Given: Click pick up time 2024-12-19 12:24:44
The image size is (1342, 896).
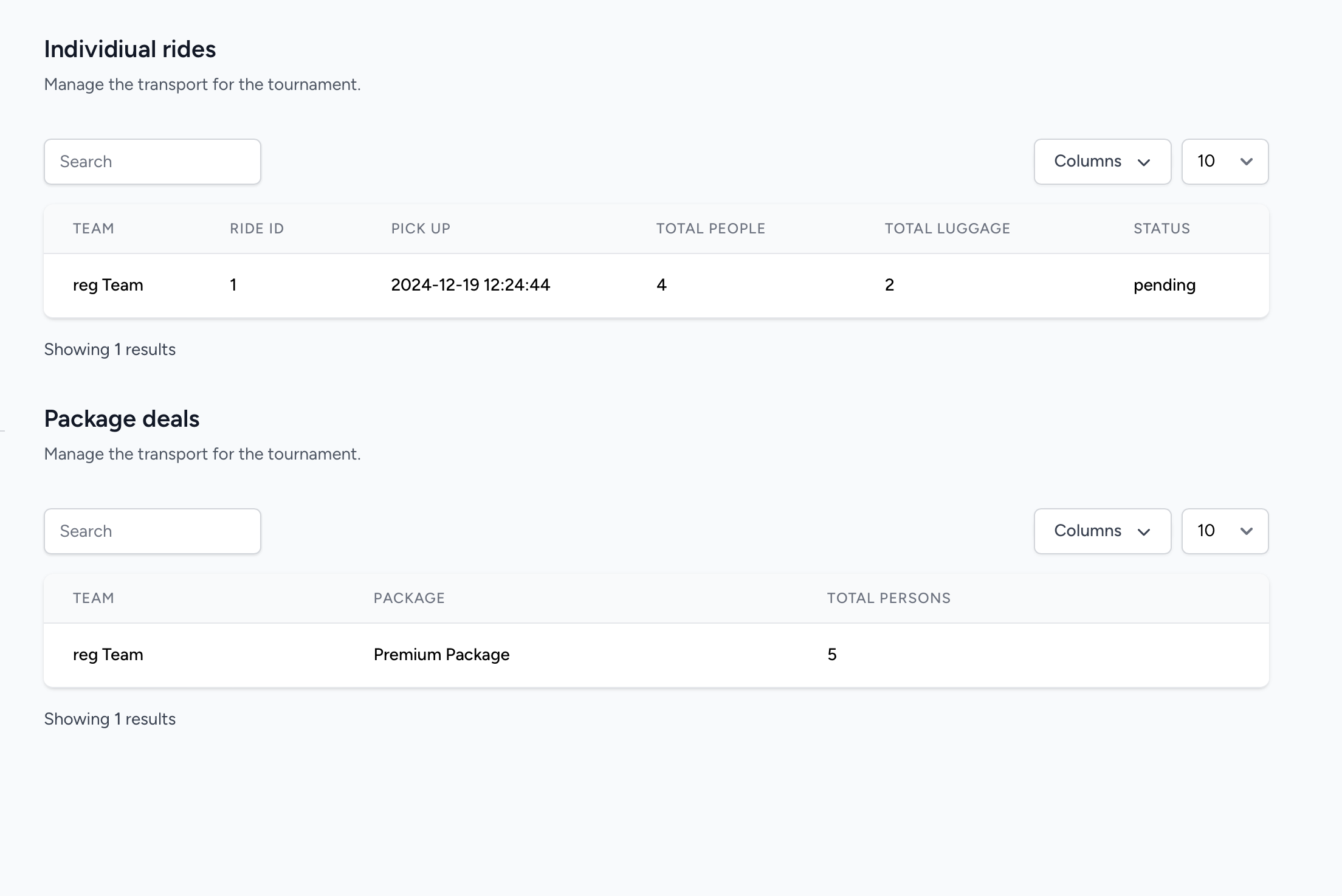Looking at the screenshot, I should 470,285.
